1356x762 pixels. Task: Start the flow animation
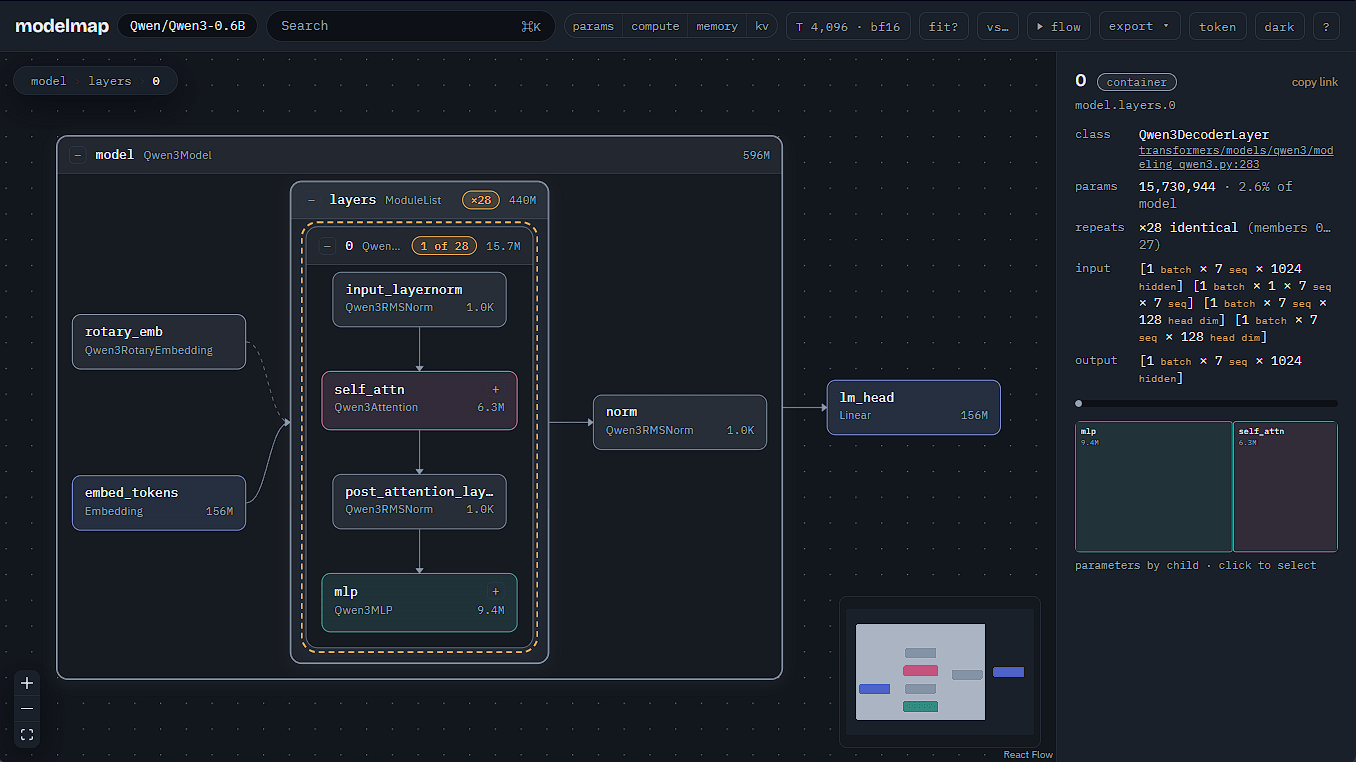[x=1058, y=26]
